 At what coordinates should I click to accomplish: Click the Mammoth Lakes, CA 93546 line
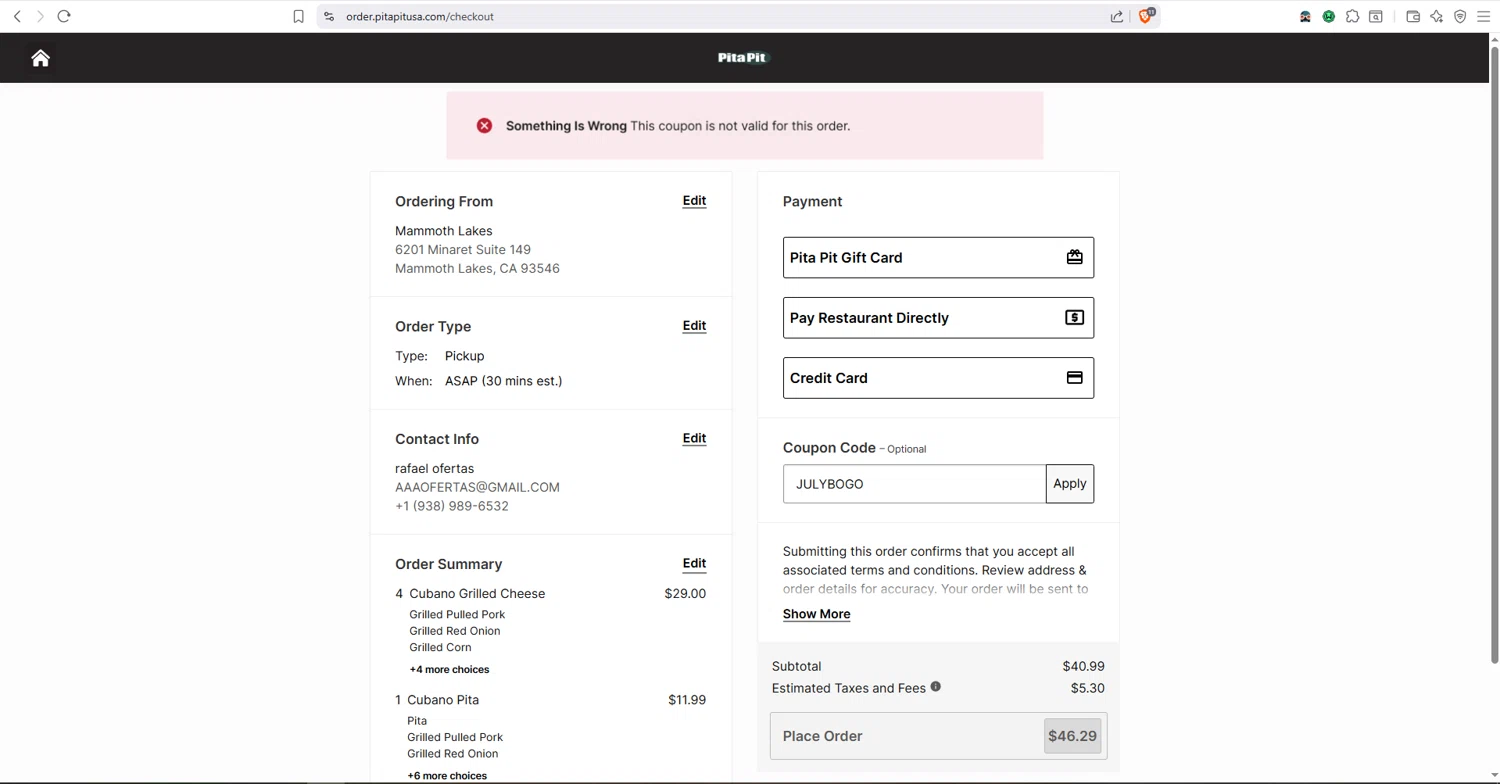tap(477, 268)
